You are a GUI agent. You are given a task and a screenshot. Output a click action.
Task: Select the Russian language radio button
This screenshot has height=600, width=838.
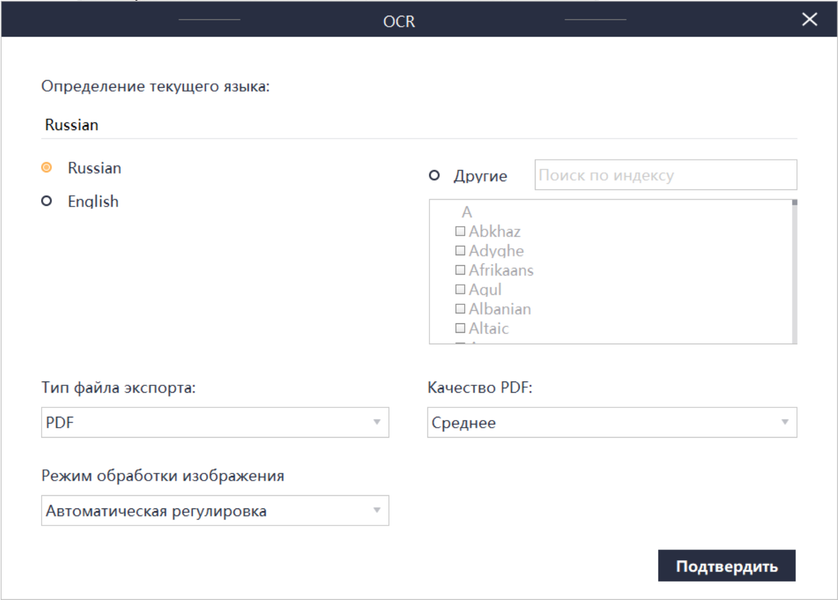[47, 168]
